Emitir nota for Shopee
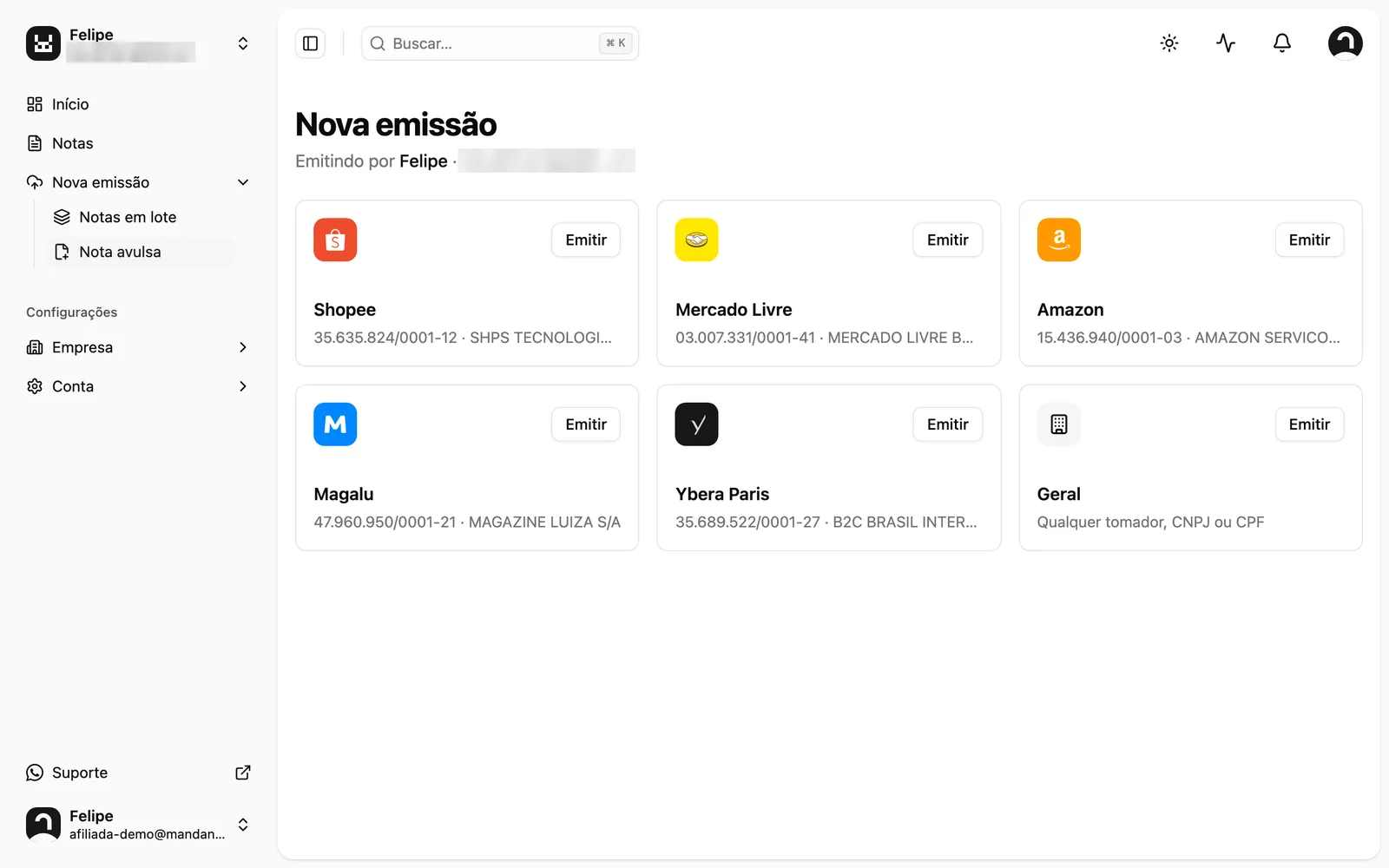This screenshot has height=868, width=1389. (586, 240)
